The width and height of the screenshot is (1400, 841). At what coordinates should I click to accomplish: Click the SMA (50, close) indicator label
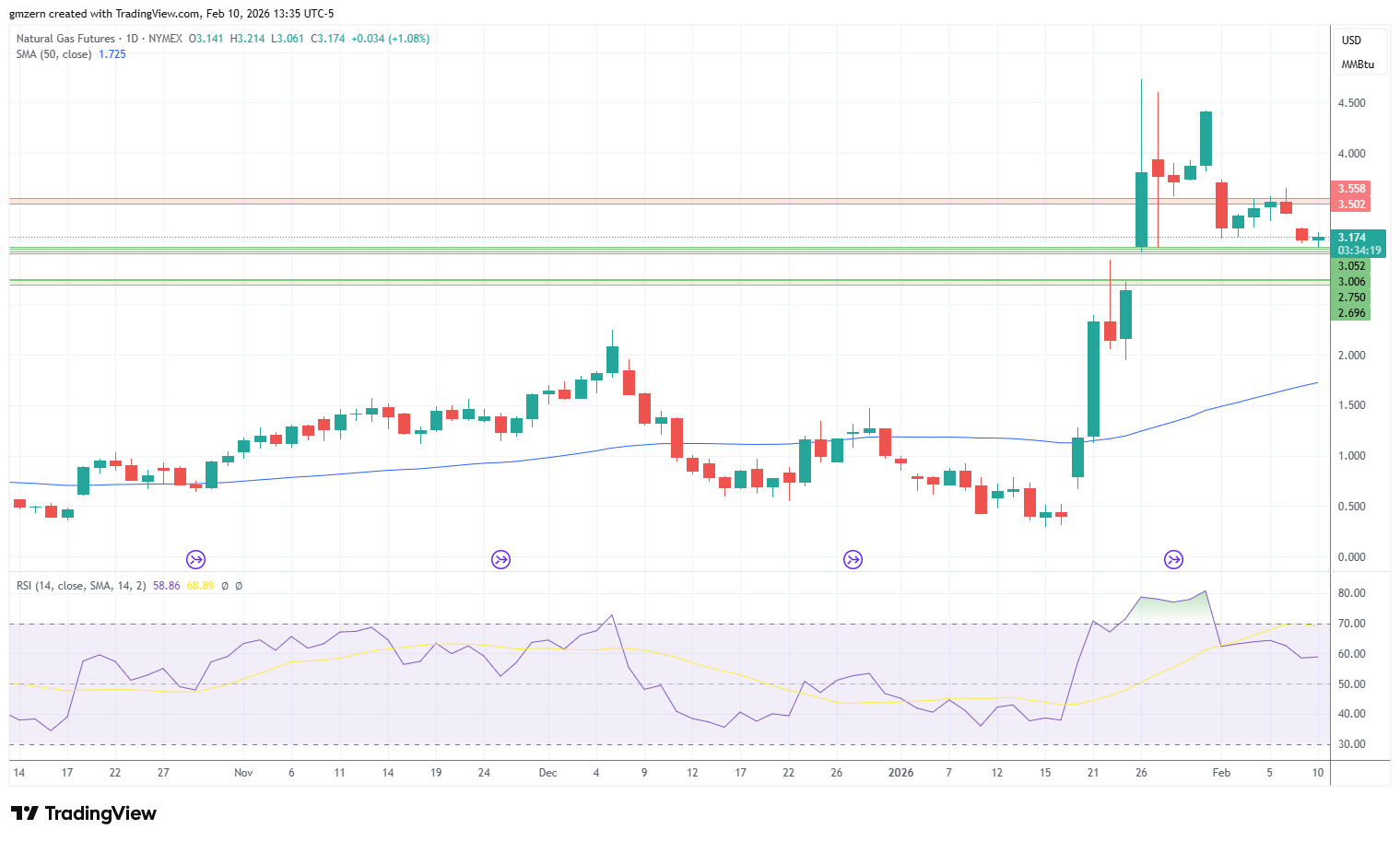pos(53,54)
